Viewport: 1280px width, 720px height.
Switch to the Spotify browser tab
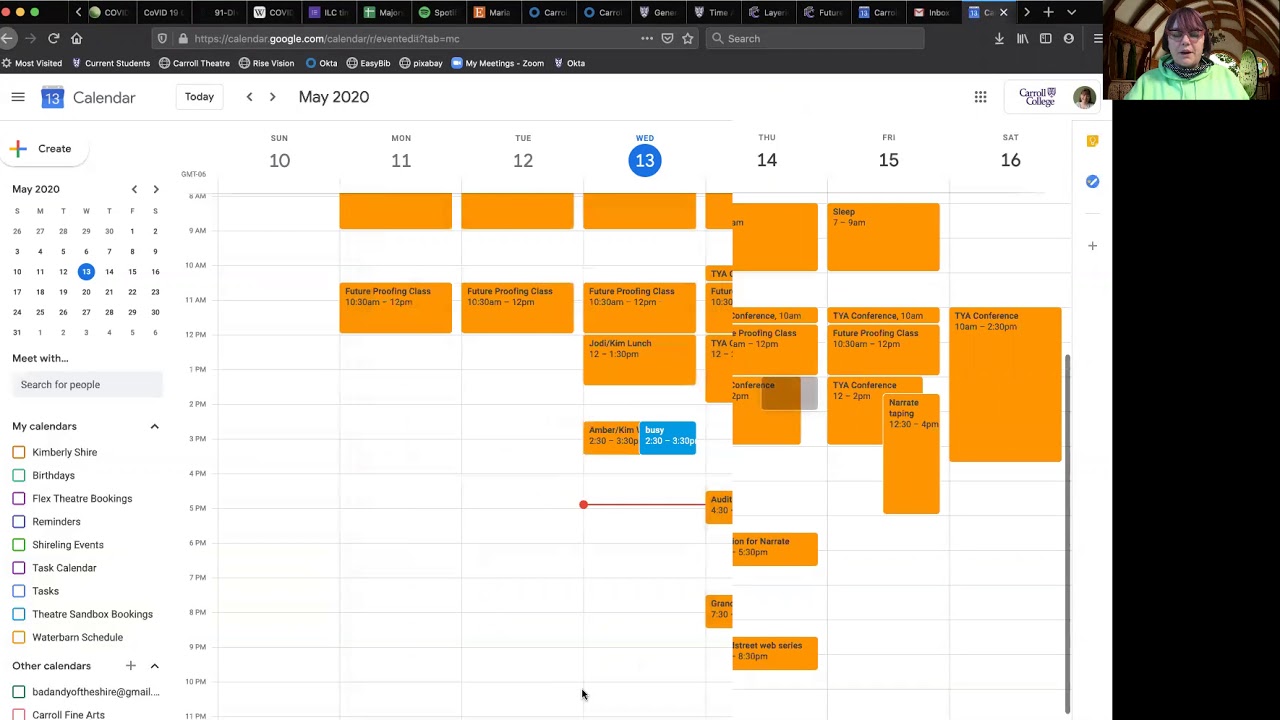[x=437, y=12]
